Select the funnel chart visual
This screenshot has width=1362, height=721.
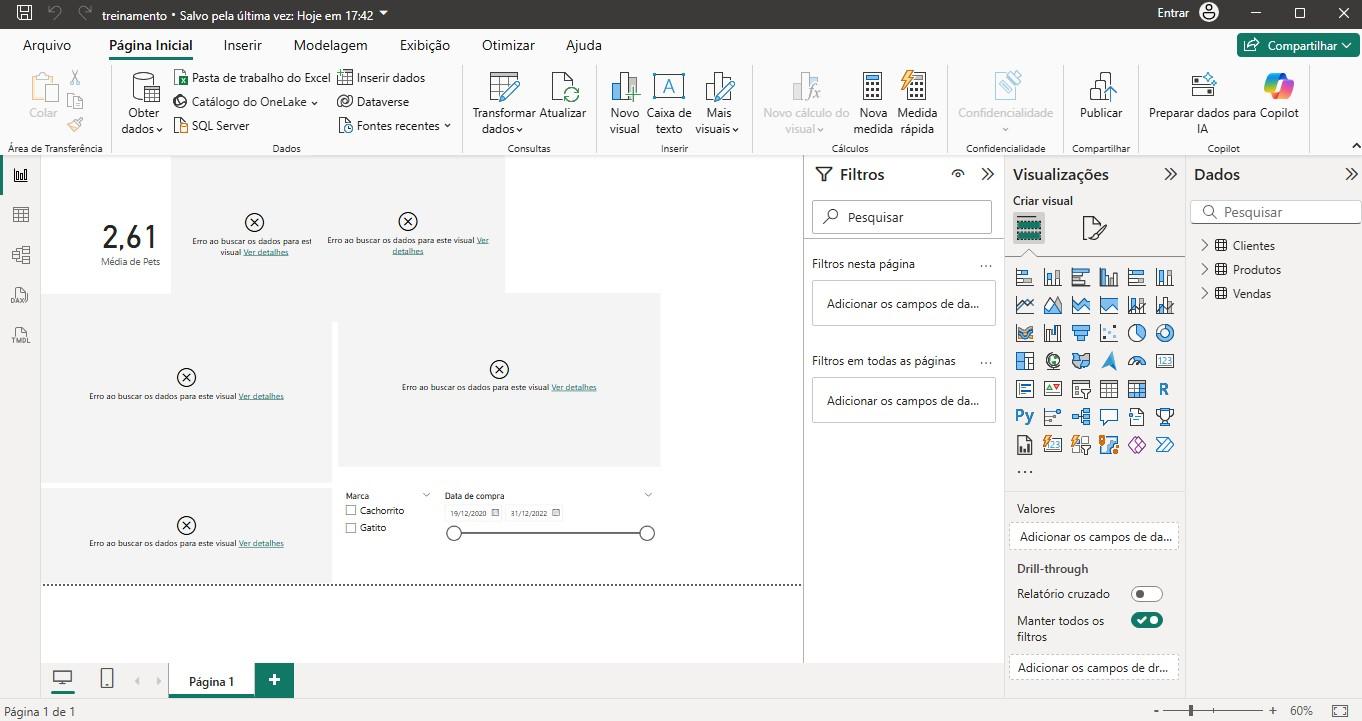pyautogui.click(x=1081, y=333)
